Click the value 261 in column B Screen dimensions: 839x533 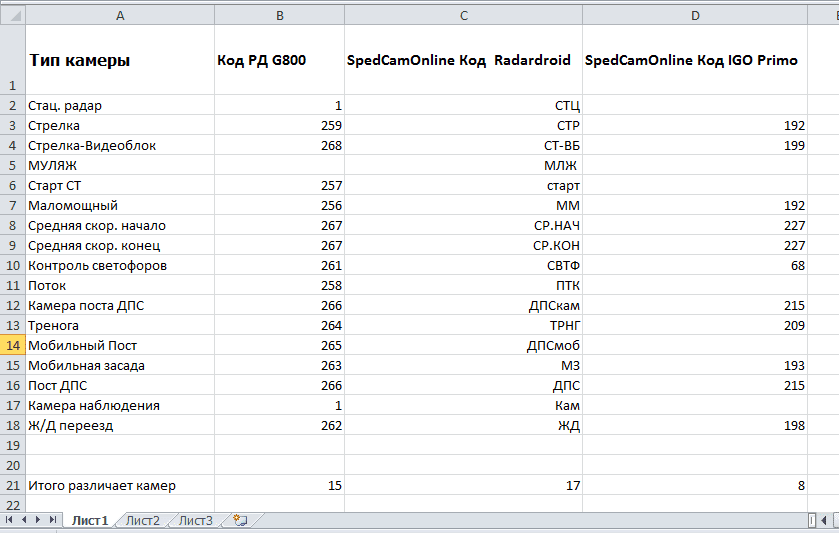point(279,265)
